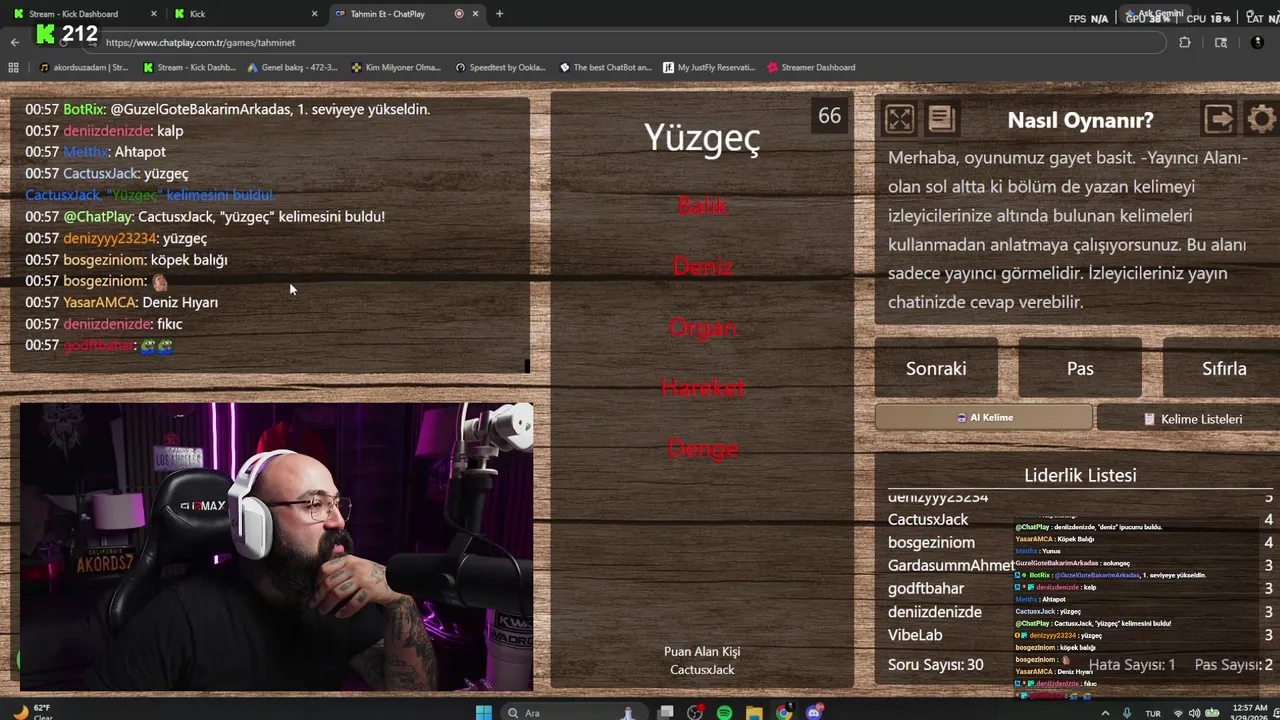This screenshot has height=720, width=1280.
Task: Open Discord from the taskbar
Action: 814,712
